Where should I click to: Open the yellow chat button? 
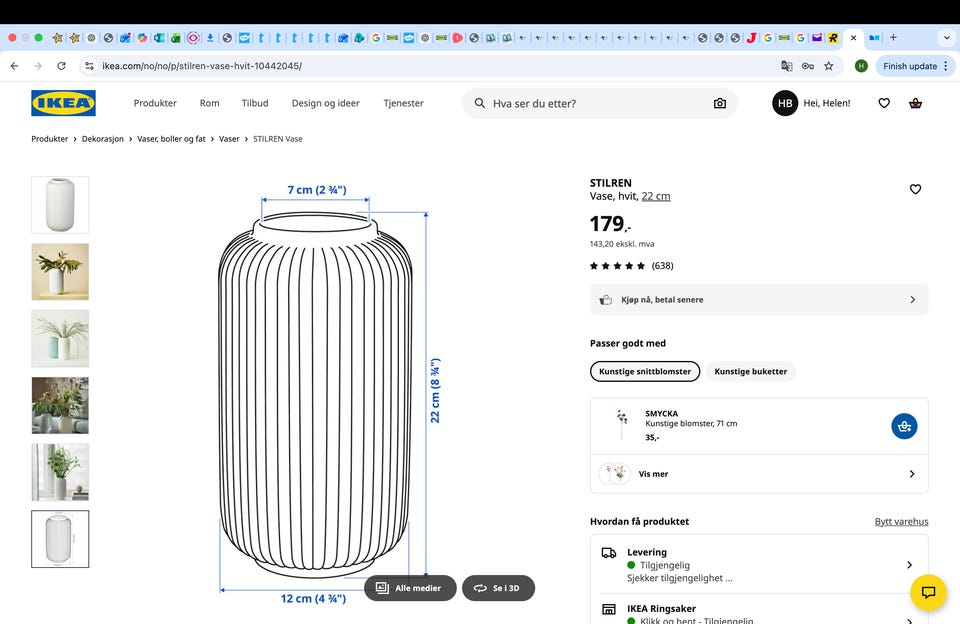(928, 592)
